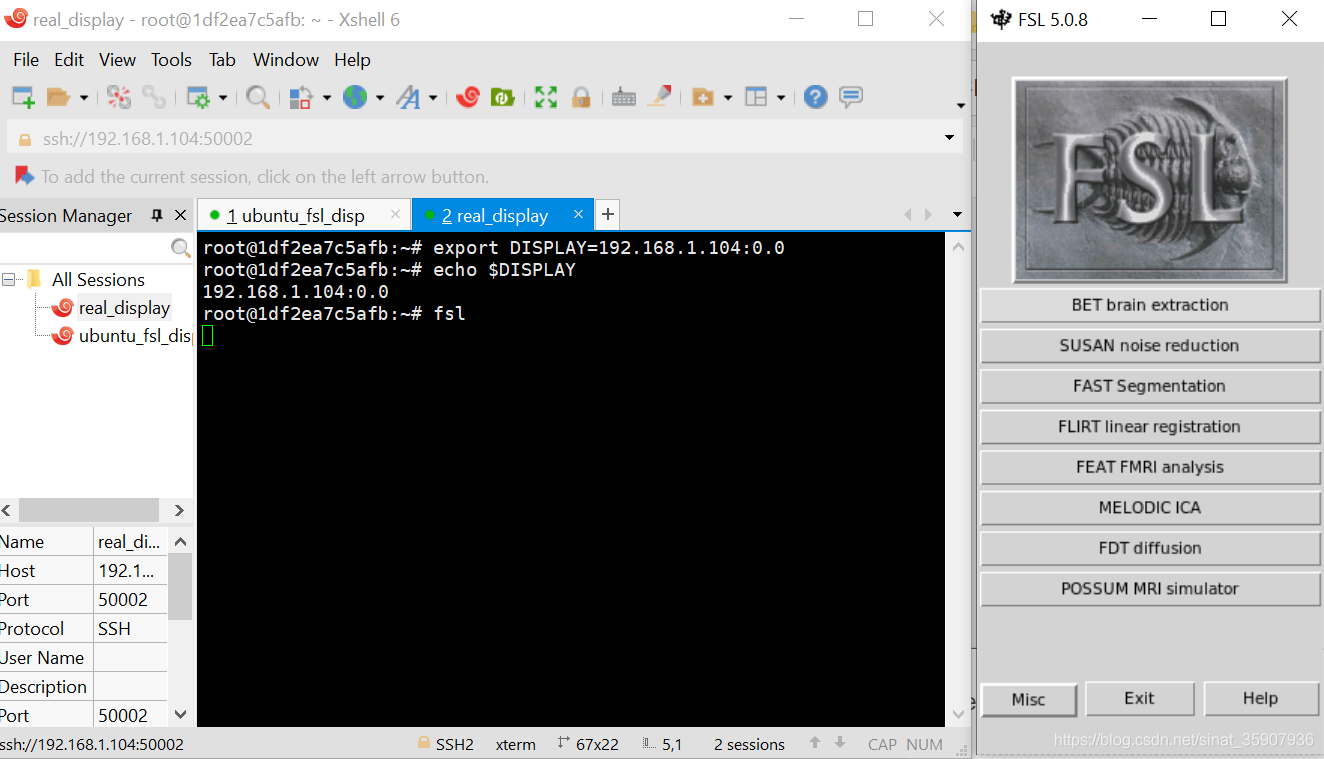Click the chat bubble feedback icon
1324x759 pixels.
851,97
